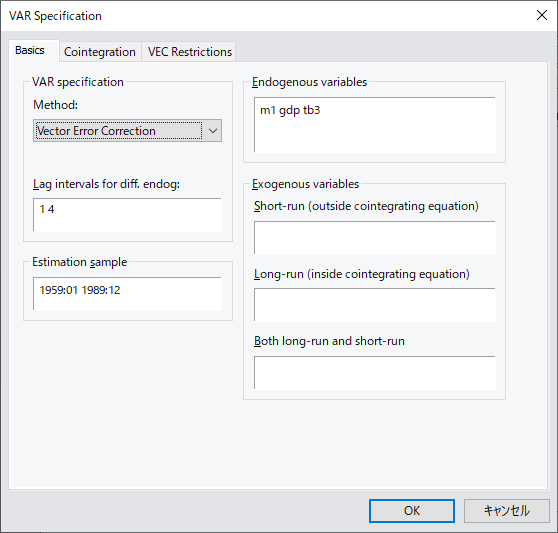
Task: Focus the estimation sample box with 1959:01 1989:12
Action: point(127,294)
